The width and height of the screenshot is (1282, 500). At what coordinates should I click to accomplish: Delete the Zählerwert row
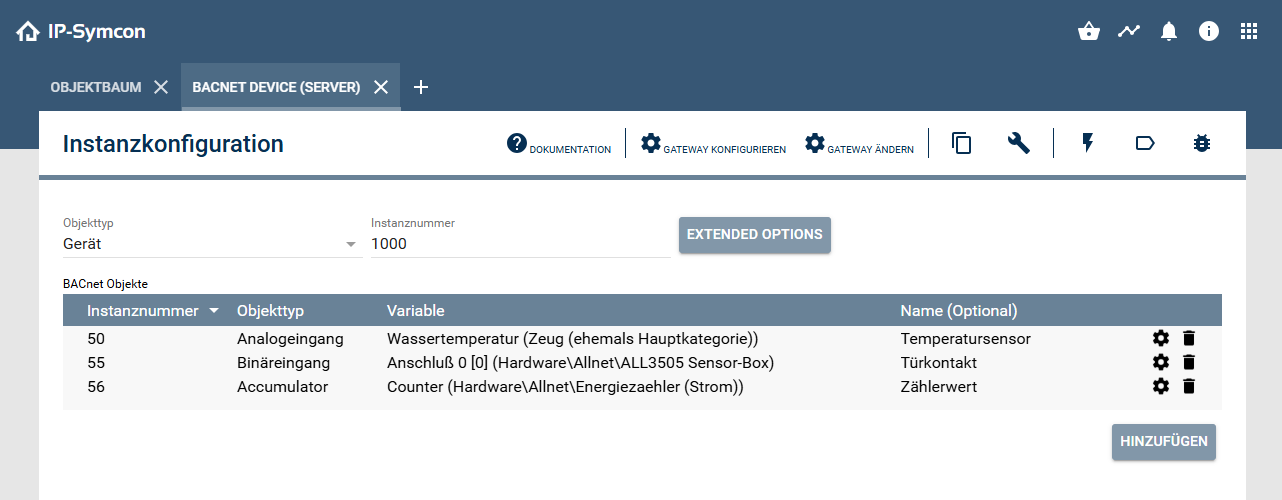(x=1189, y=386)
